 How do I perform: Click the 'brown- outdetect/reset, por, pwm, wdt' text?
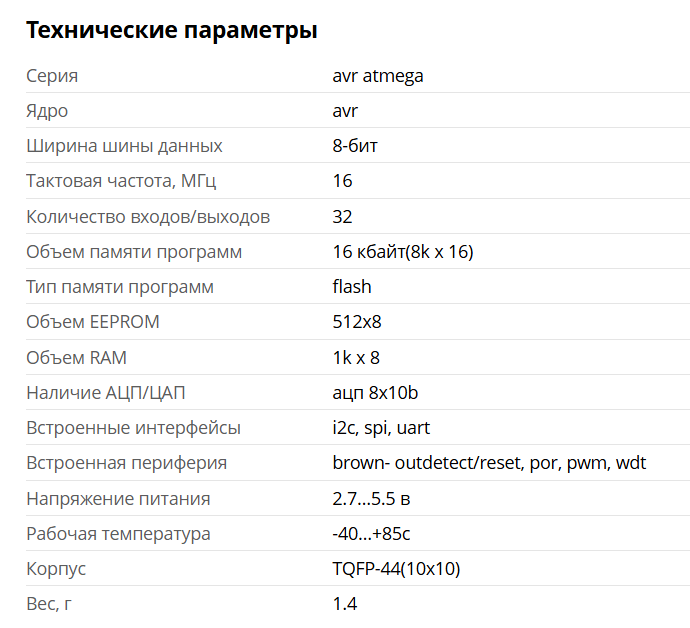point(489,463)
